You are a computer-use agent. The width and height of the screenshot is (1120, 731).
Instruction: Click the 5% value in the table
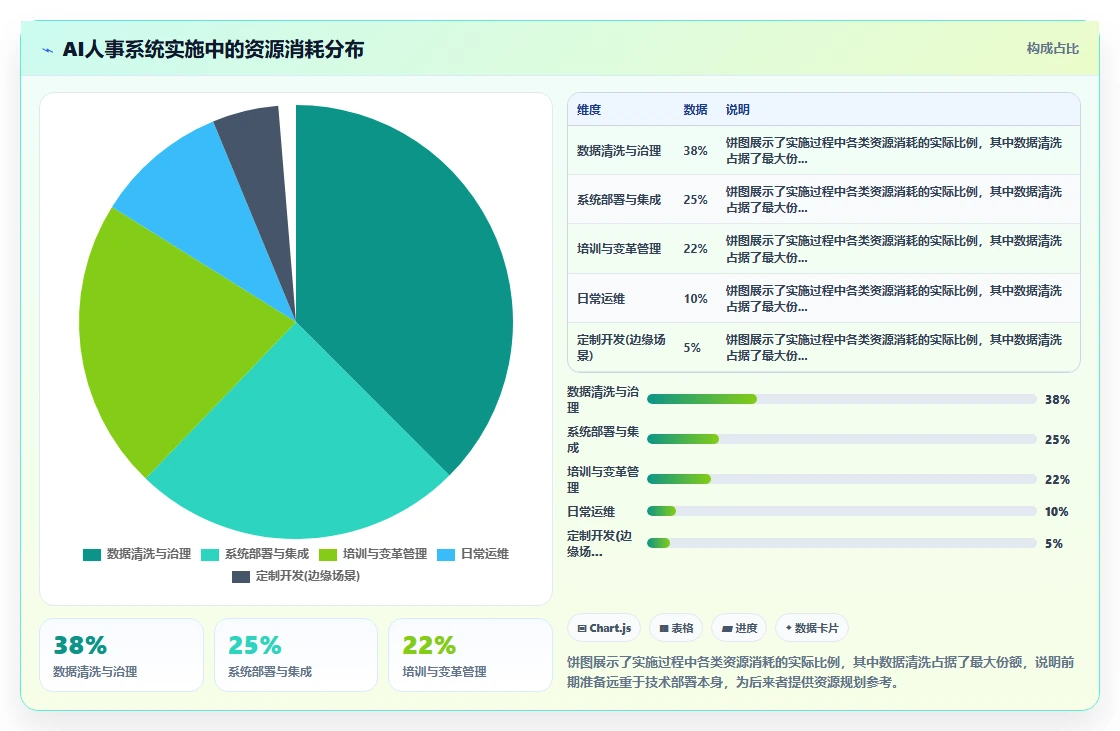pos(691,347)
